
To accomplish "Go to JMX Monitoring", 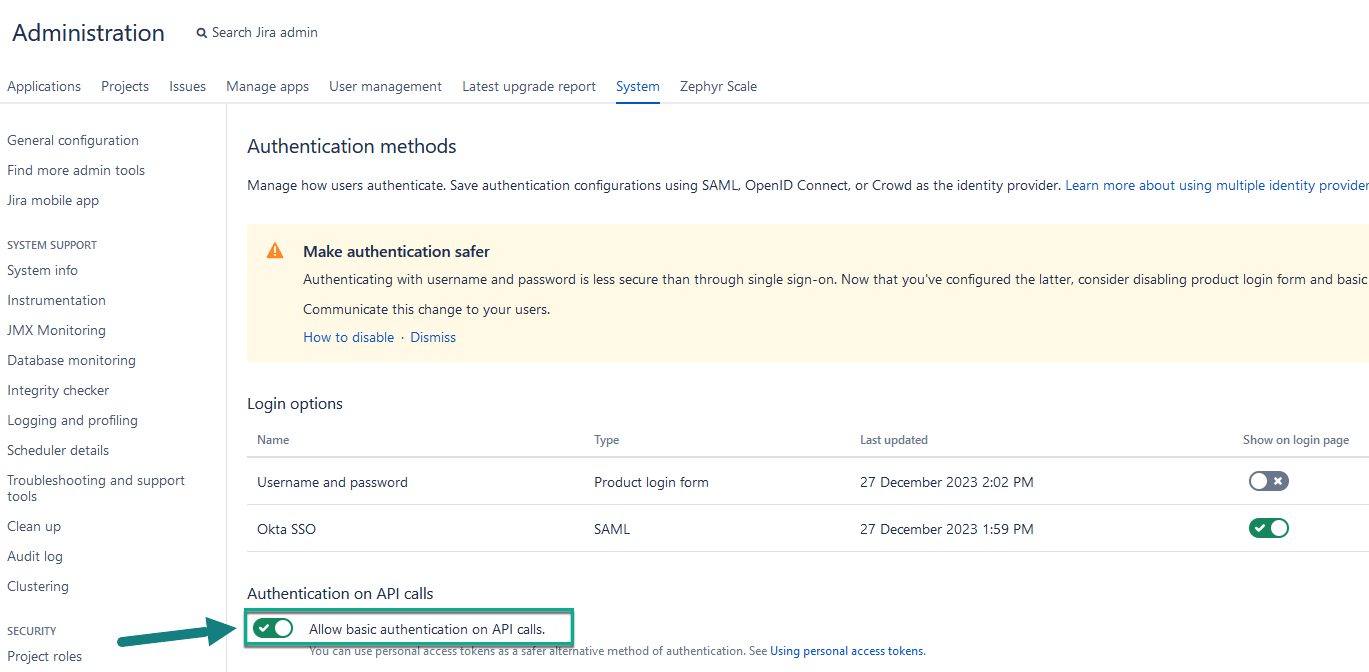I will tap(56, 330).
